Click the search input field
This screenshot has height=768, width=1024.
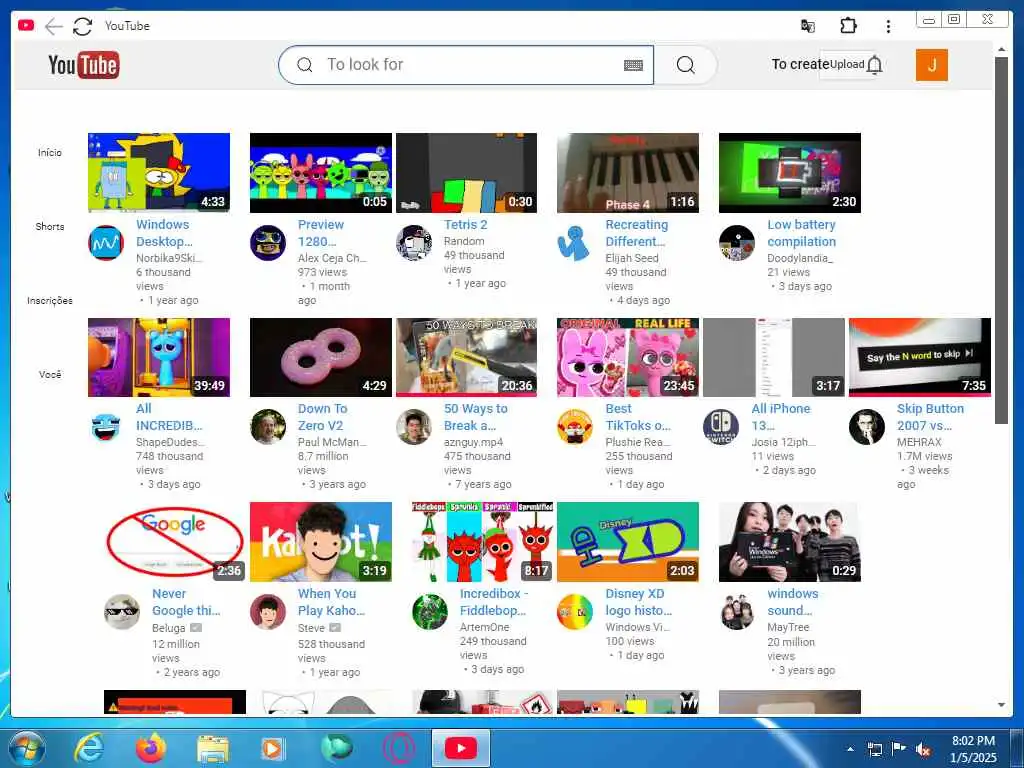point(466,65)
